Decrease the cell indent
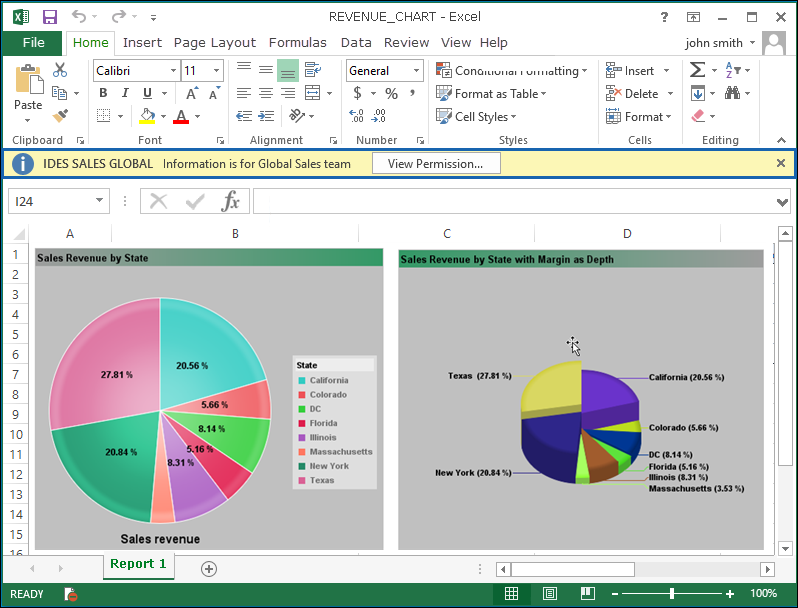 pos(244,117)
